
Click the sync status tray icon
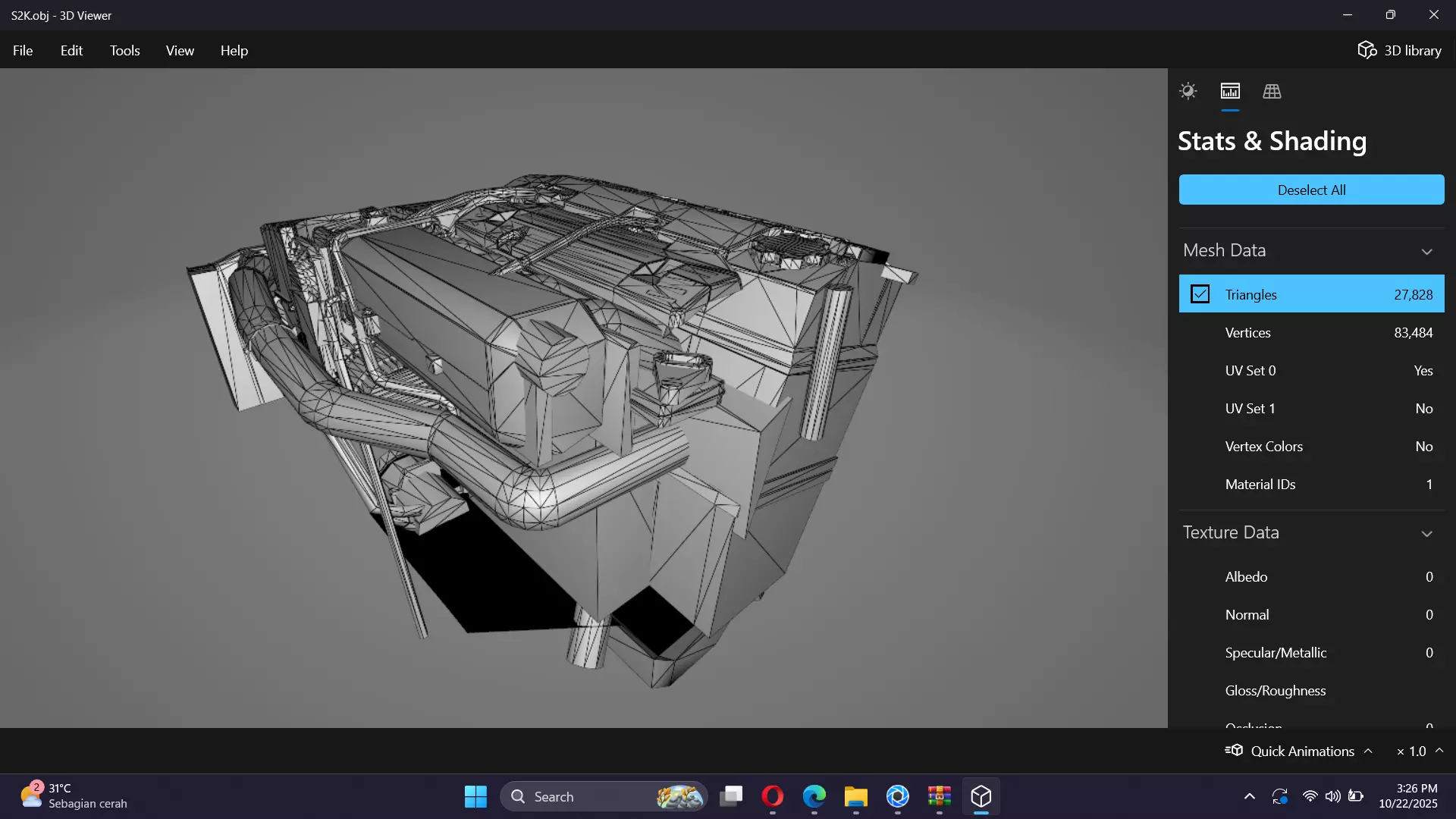tap(1280, 796)
